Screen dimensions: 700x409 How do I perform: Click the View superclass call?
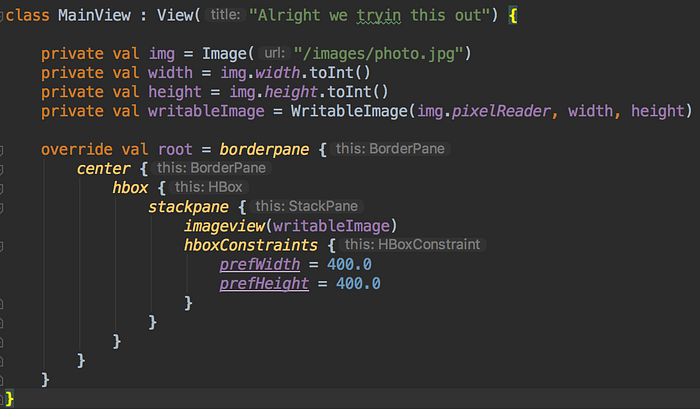174,16
